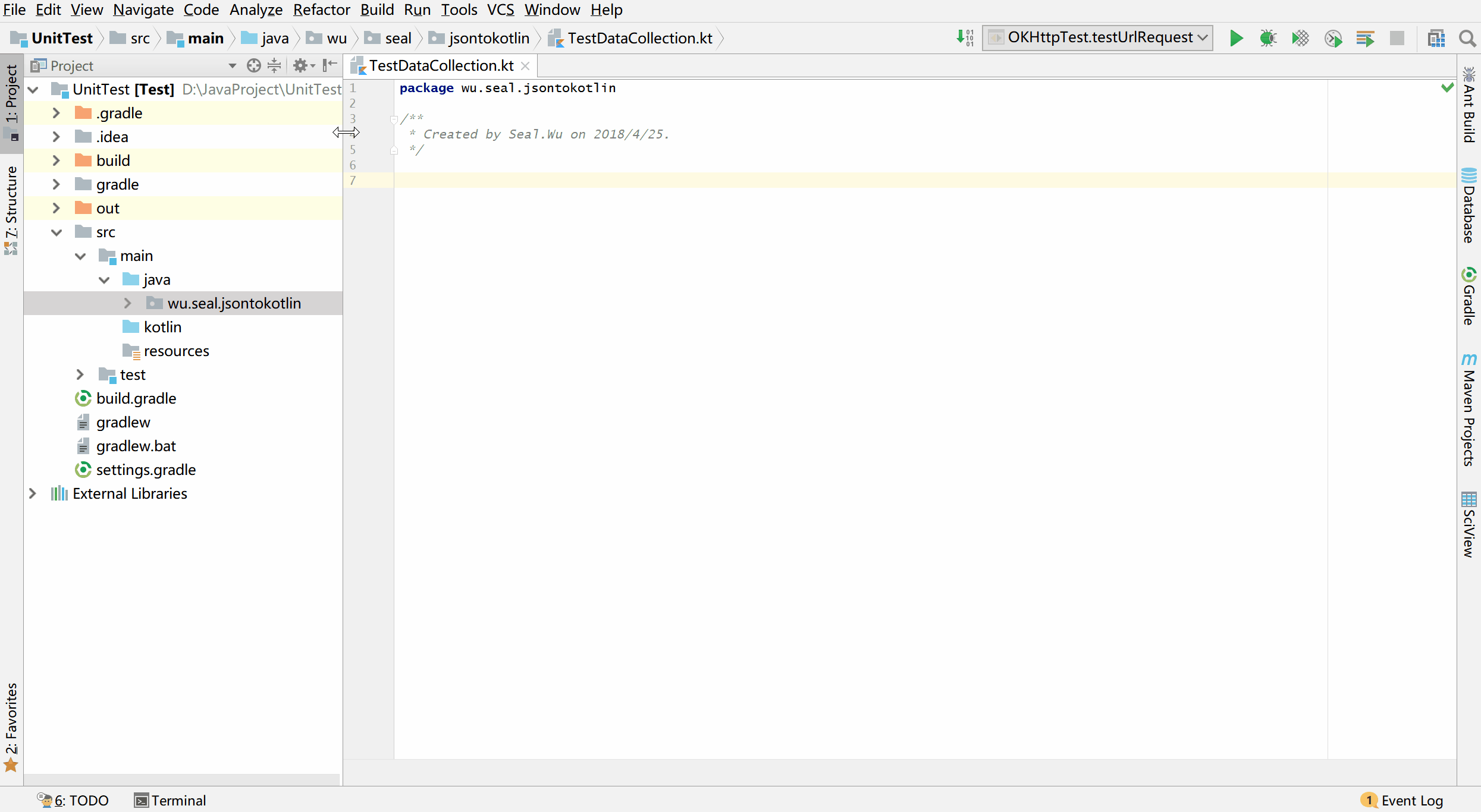The width and height of the screenshot is (1481, 812).
Task: Open OKHttpTest.testUrlRequest run configuration dropdown
Action: coord(1097,38)
